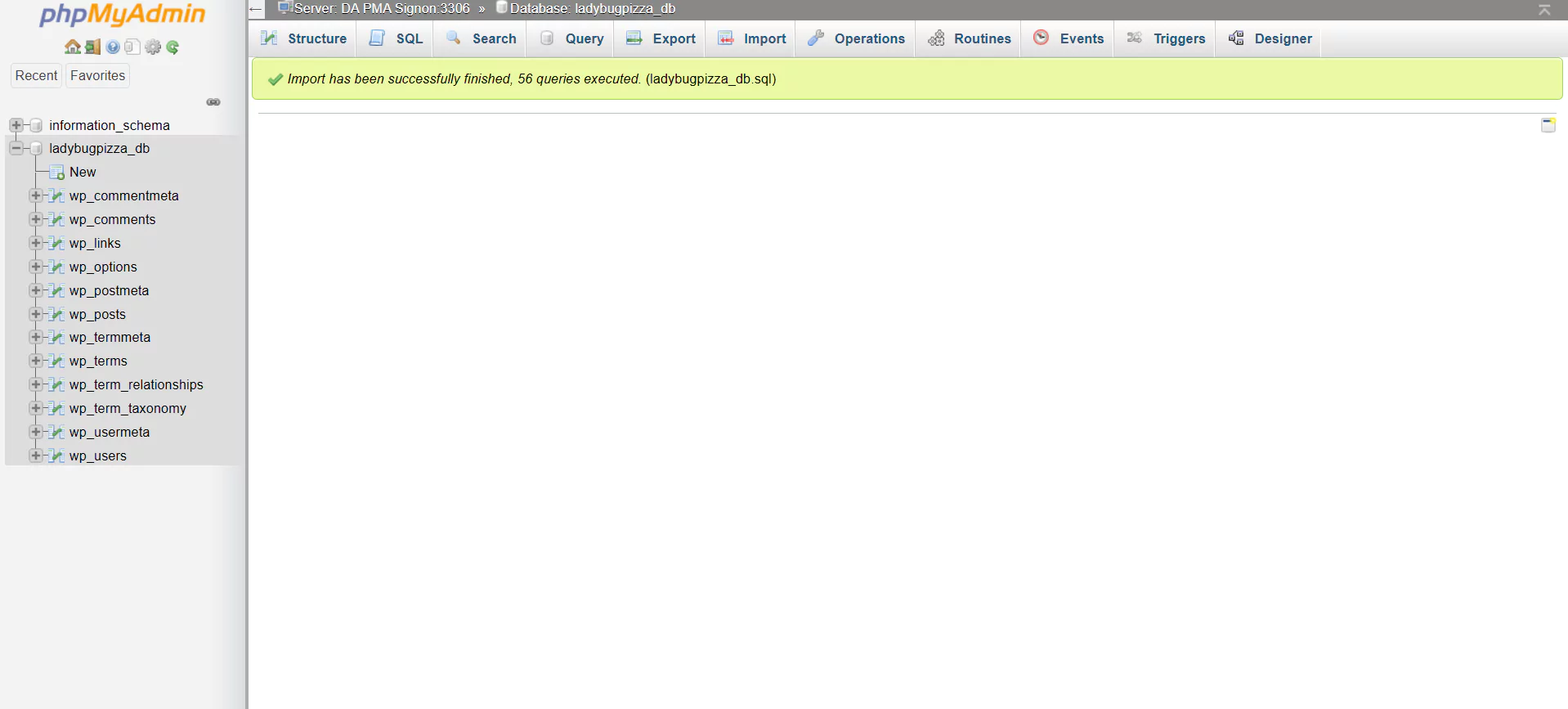Open the wp_termmeta table
This screenshot has width=1568, height=709.
tap(110, 337)
